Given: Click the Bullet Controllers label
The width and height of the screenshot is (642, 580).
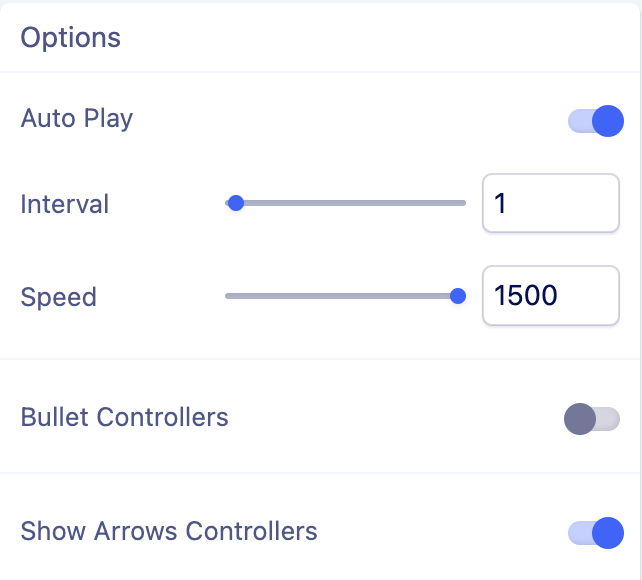Looking at the screenshot, I should pos(125,417).
